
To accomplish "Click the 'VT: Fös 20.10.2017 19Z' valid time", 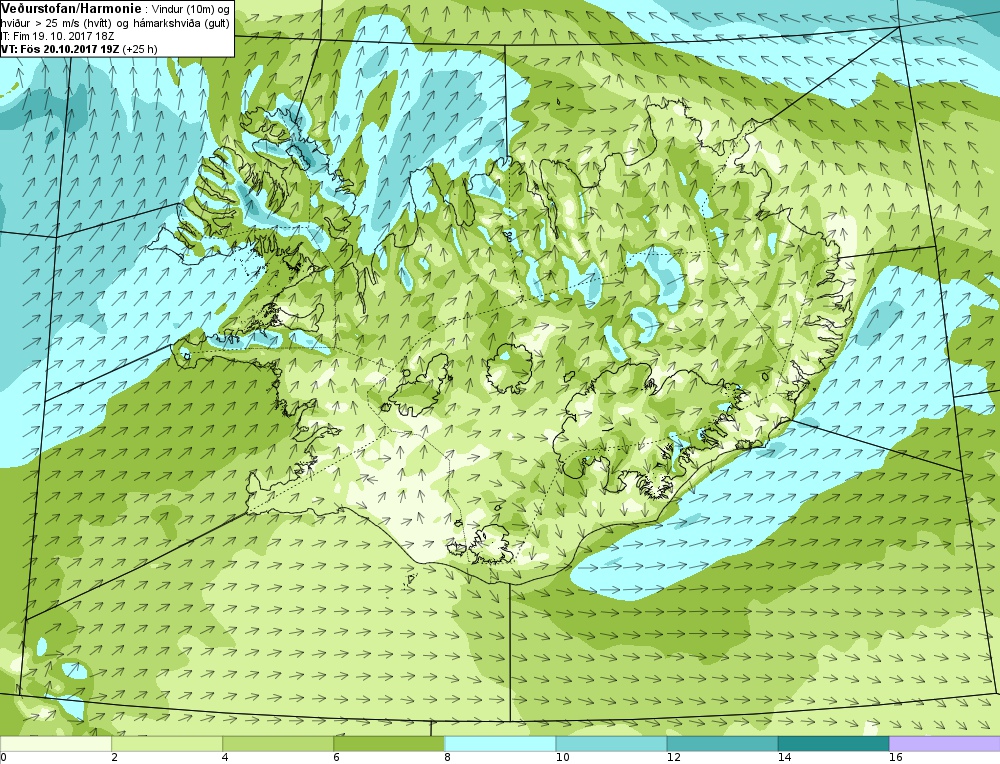I will point(60,48).
